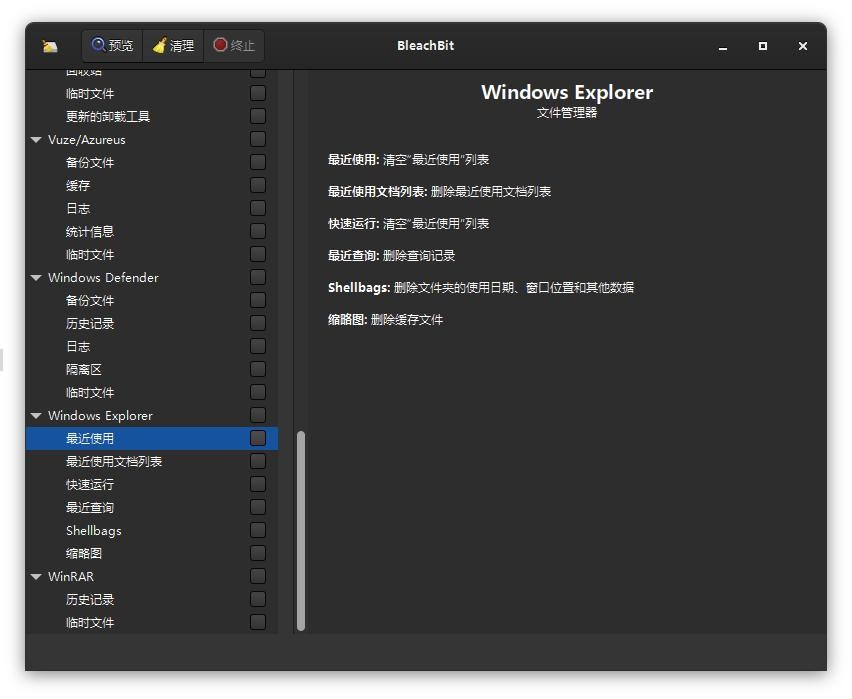
Task: Select 最近使用文档列表 in the tree
Action: click(152, 461)
